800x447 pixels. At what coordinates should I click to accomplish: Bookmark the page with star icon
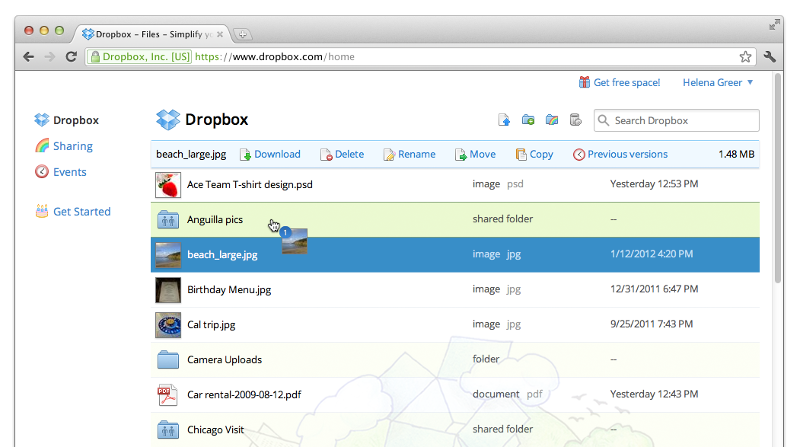point(745,57)
